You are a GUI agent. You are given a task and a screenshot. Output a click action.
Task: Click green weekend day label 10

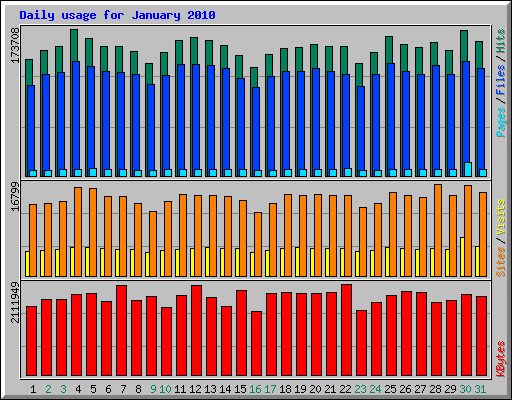click(x=165, y=389)
